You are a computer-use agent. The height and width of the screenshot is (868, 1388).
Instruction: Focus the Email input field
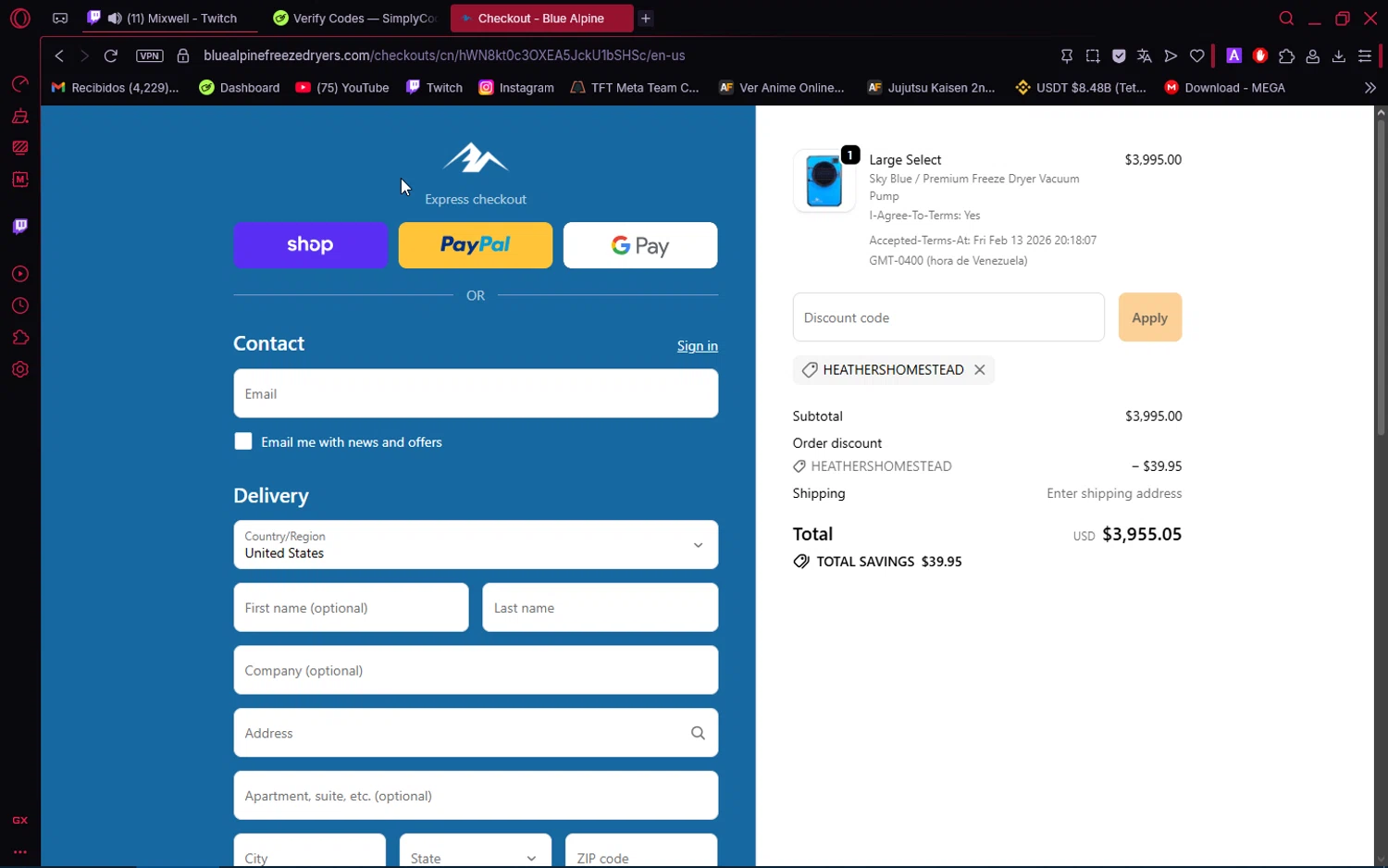click(476, 393)
